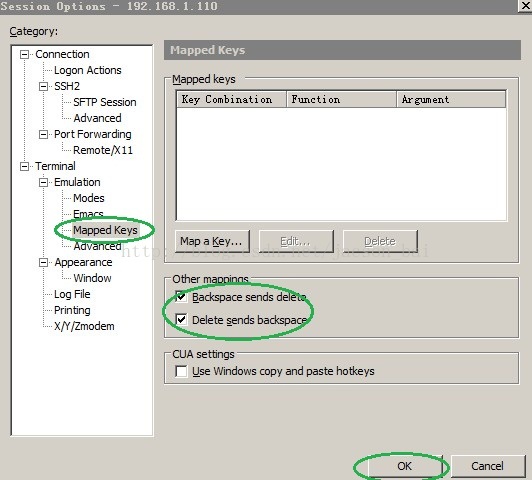
Task: Collapse the Port Forwarding node
Action: [x=43, y=135]
